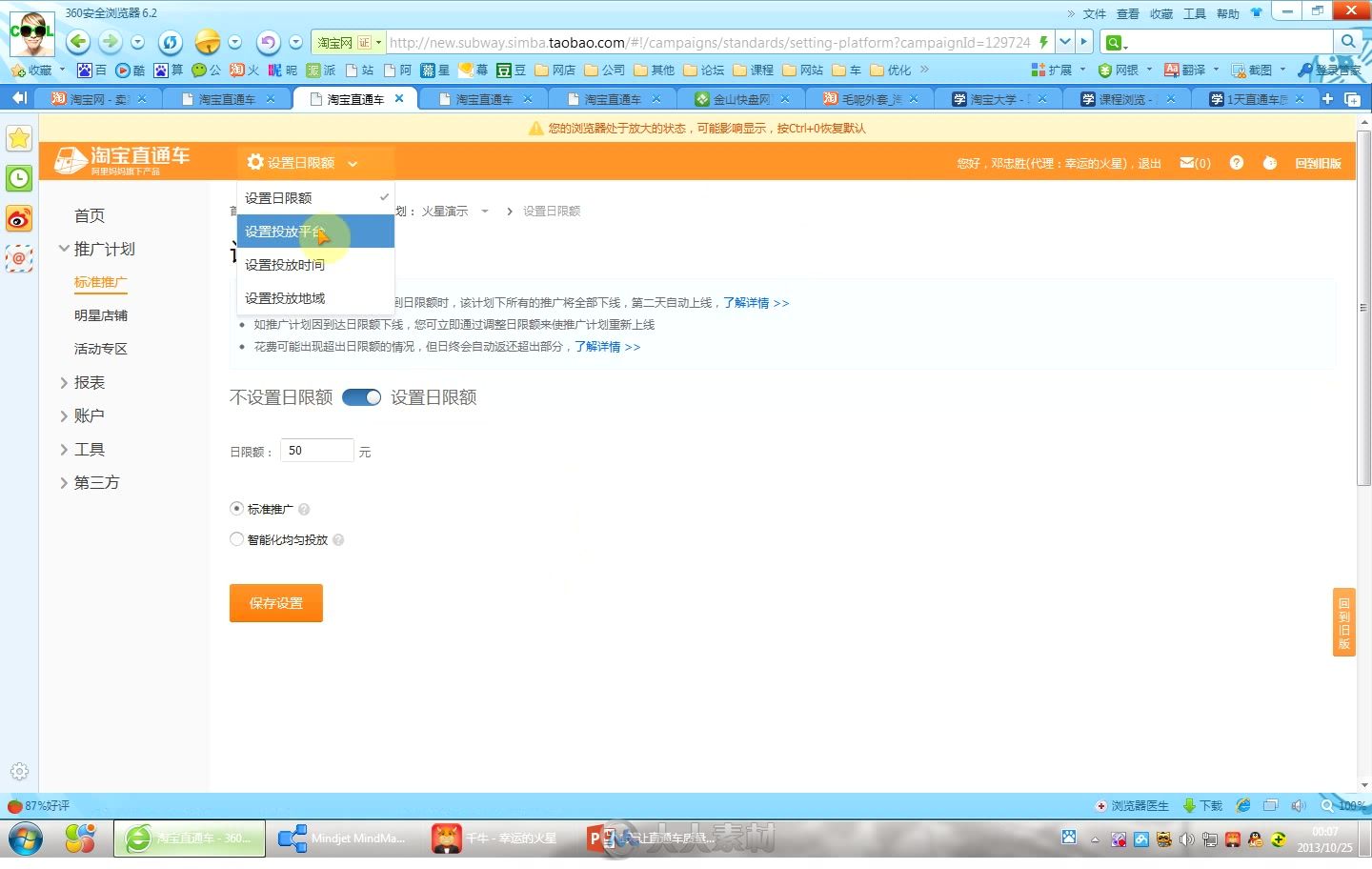Click the page vertical scrollbar
Image resolution: width=1372 pixels, height=869 pixels.
(1363, 308)
